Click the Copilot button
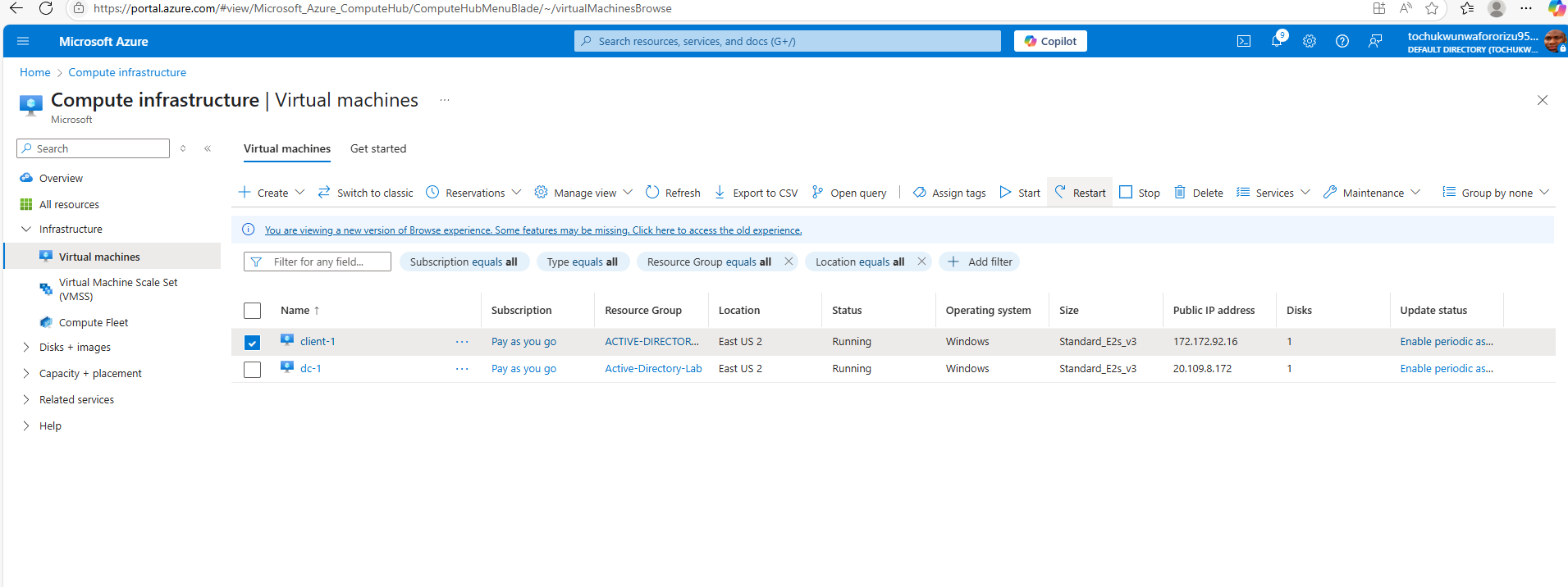Viewport: 1568px width, 587px height. (x=1050, y=41)
